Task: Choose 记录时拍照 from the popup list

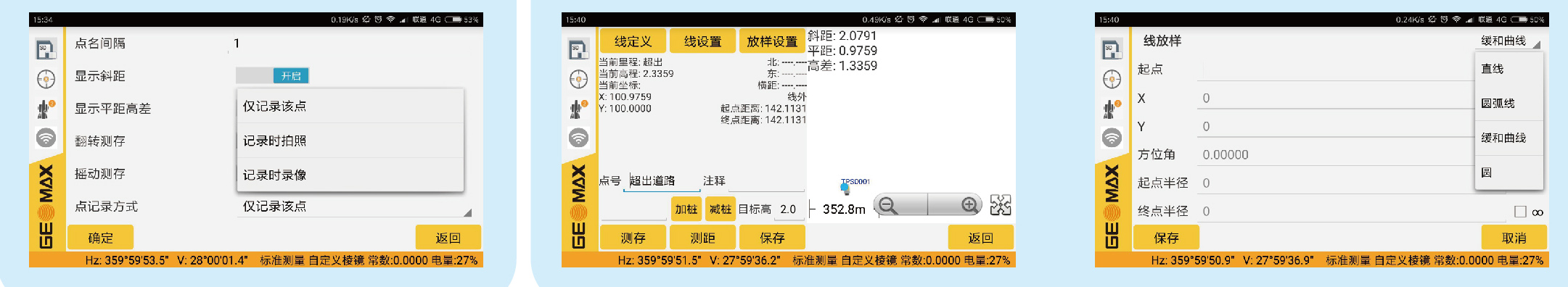Action: pos(350,141)
